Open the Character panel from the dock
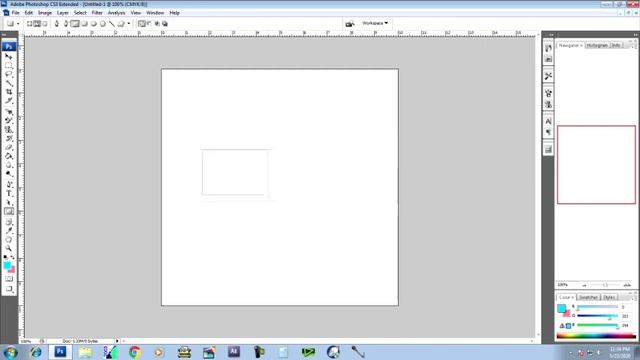The image size is (640, 360). click(x=548, y=121)
